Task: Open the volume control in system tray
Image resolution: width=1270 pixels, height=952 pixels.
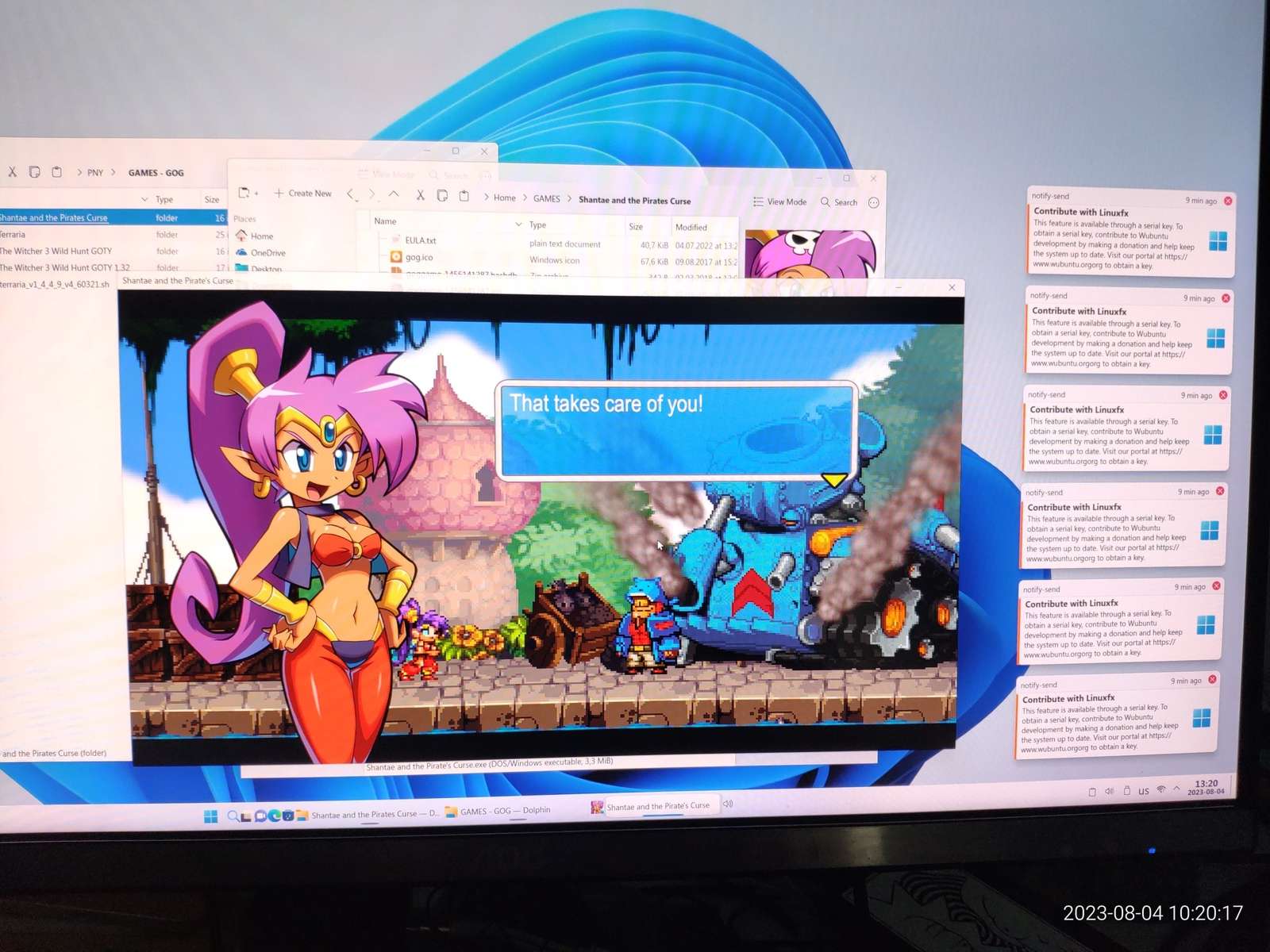Action: tap(1109, 791)
